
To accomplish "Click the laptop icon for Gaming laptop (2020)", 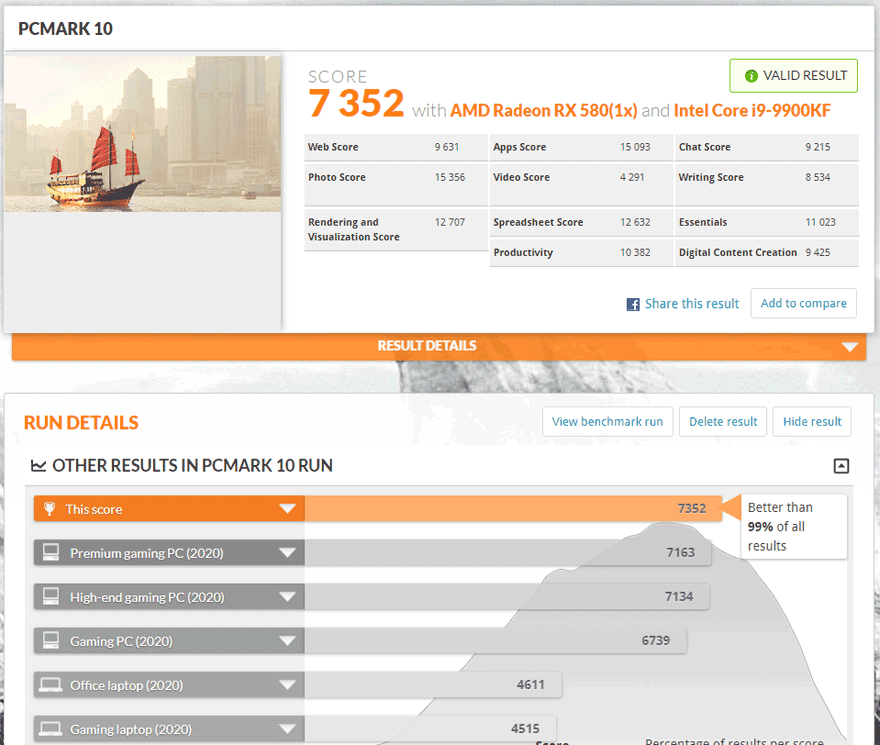I will click(x=51, y=728).
